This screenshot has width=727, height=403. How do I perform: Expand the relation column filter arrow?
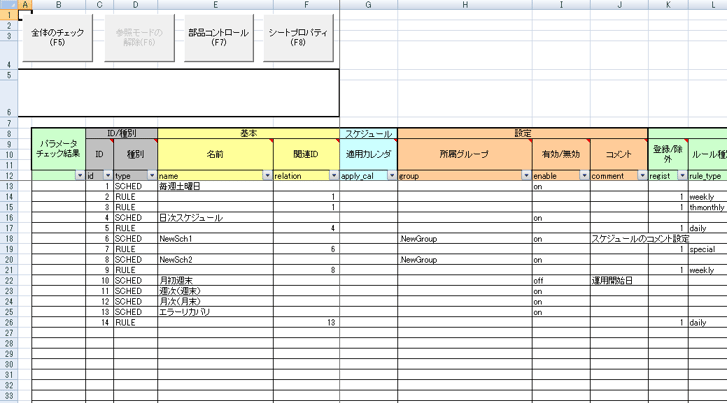[x=333, y=175]
